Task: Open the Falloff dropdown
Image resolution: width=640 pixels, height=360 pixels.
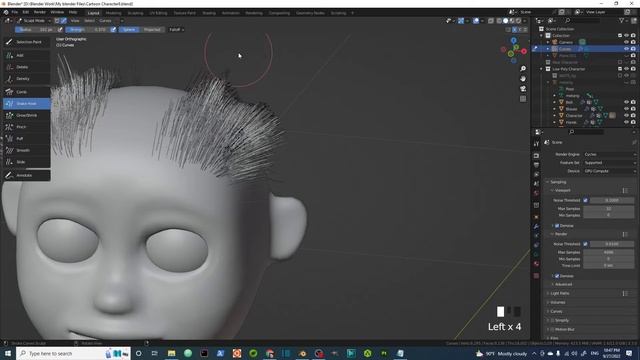Action: 177,29
